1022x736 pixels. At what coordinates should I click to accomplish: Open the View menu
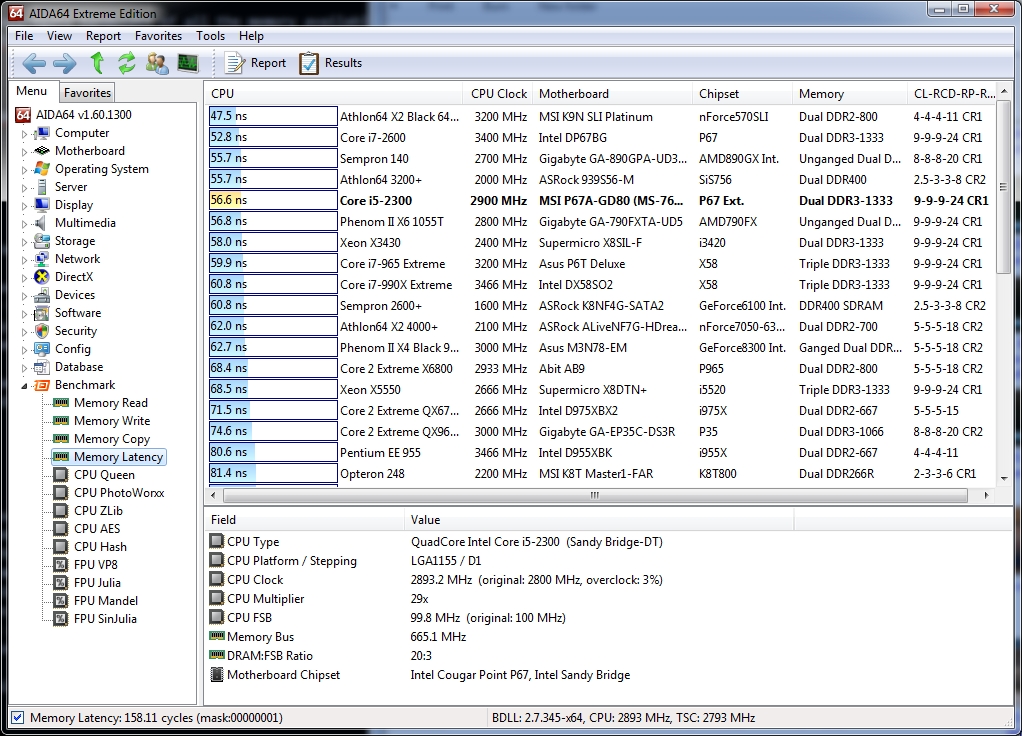[x=59, y=36]
